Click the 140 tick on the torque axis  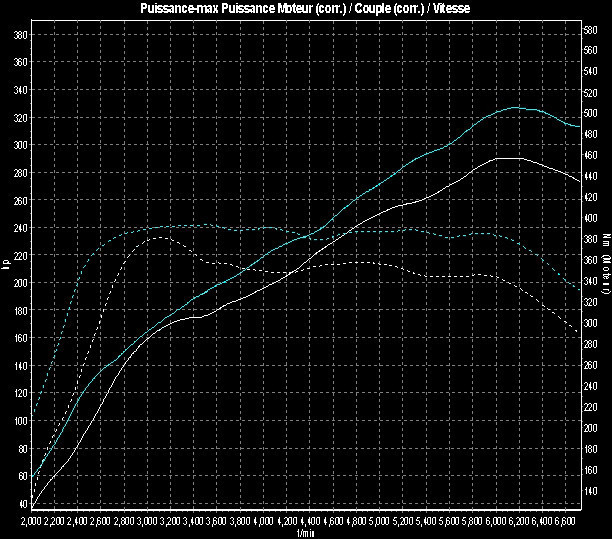click(x=591, y=491)
